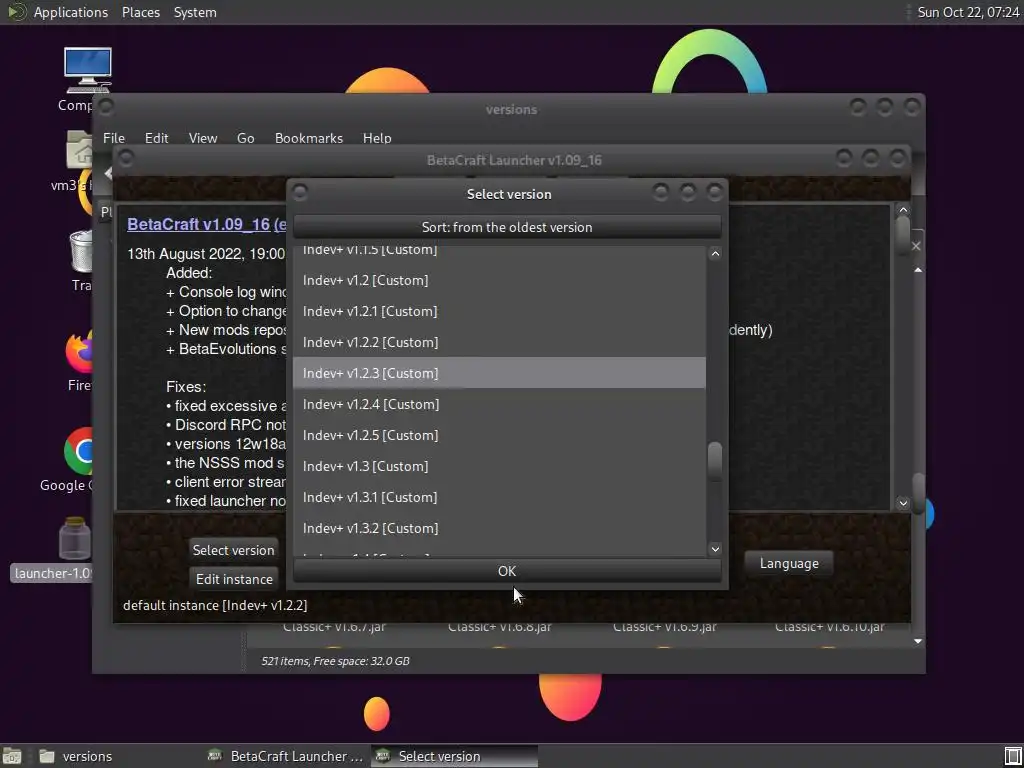Click the workspace switcher in the bottom panel
Image resolution: width=1024 pixels, height=768 pixels.
[x=1012, y=756]
